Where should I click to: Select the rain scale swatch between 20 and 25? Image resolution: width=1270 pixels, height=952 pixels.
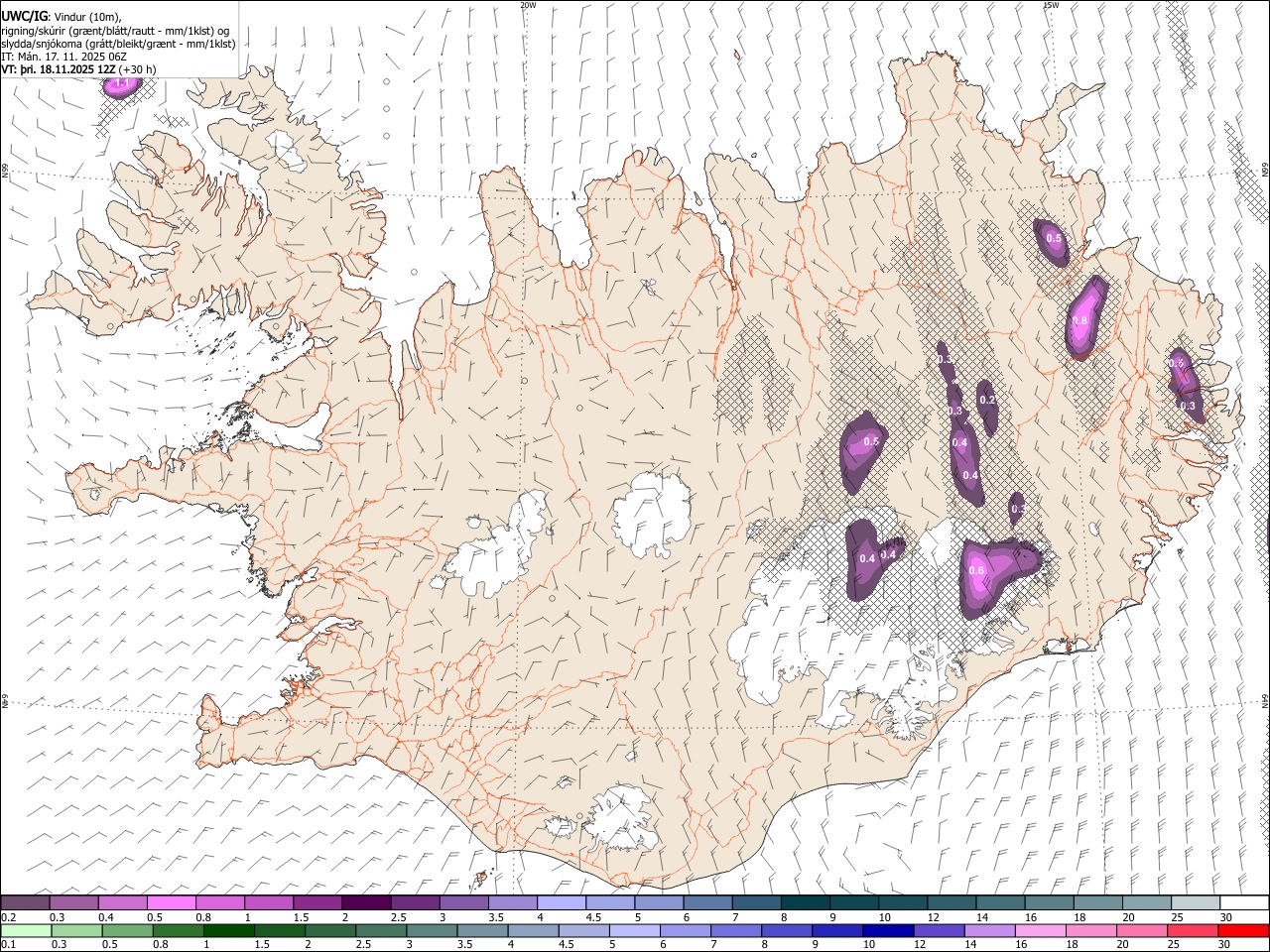coord(1141,930)
